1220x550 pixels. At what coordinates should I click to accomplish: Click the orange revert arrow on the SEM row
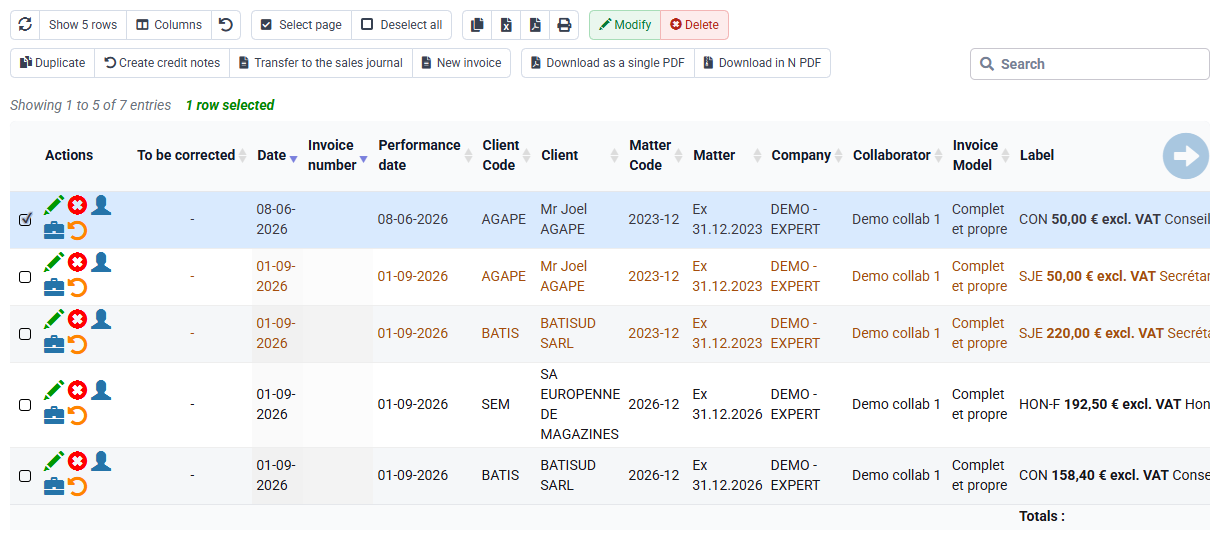[x=77, y=416]
